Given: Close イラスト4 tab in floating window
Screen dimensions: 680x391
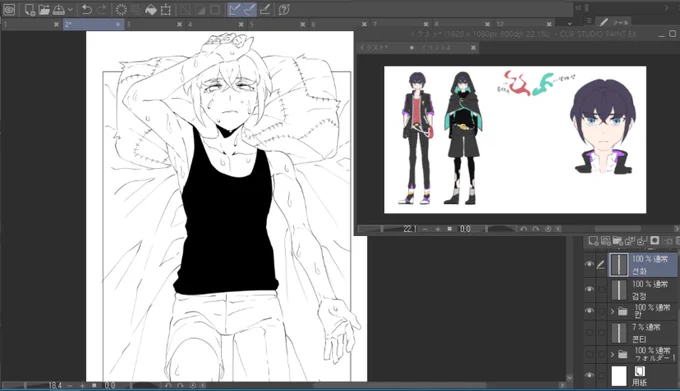Looking at the screenshot, I should pos(474,48).
